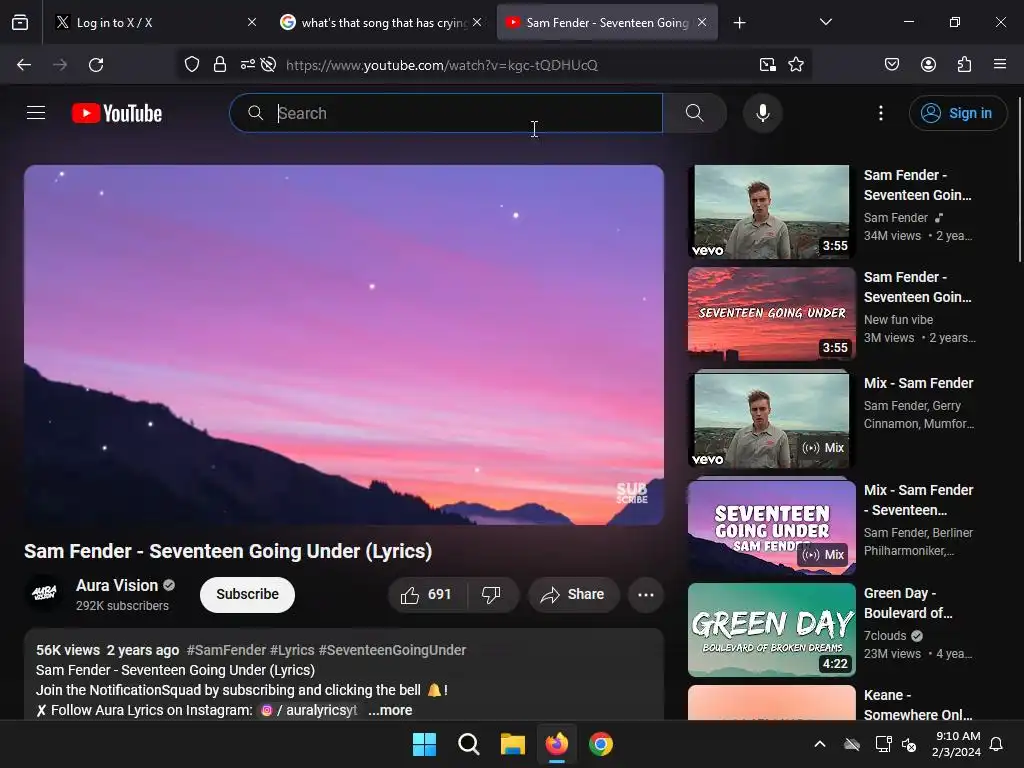The width and height of the screenshot is (1024, 768).
Task: Add a new browser tab
Action: (x=739, y=23)
